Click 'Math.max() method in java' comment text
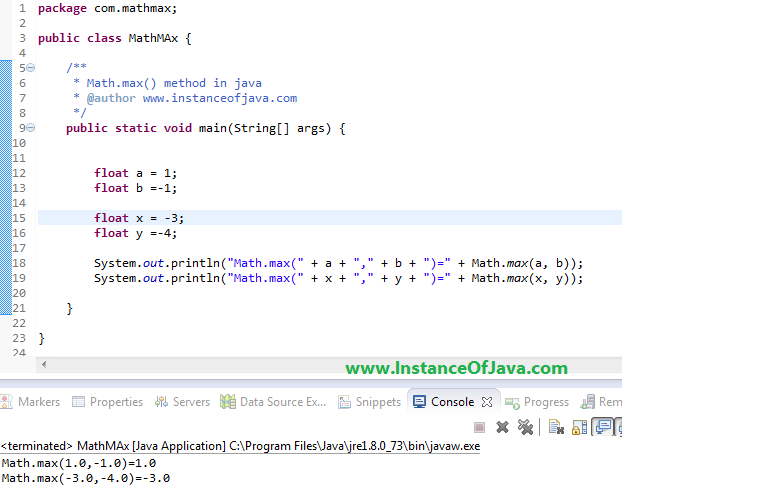The width and height of the screenshot is (772, 502). tap(174, 83)
